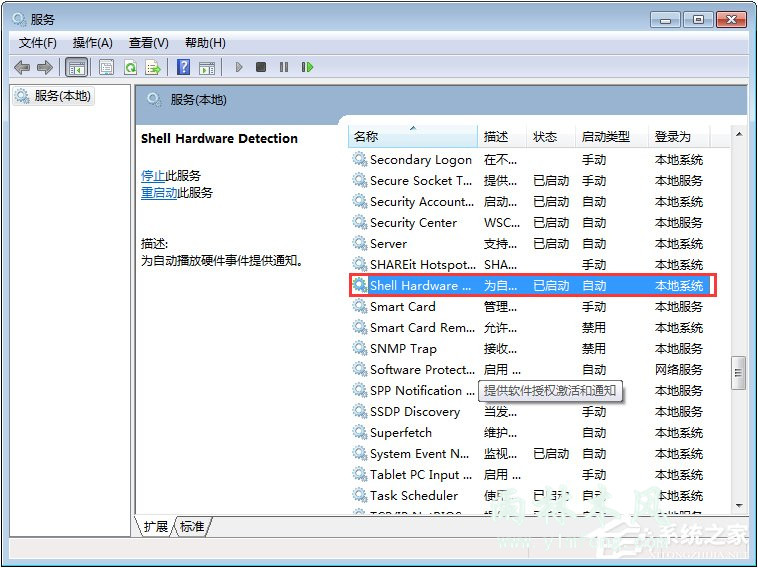Click the Start service play icon
Screen dimensions: 758x568
click(x=239, y=67)
